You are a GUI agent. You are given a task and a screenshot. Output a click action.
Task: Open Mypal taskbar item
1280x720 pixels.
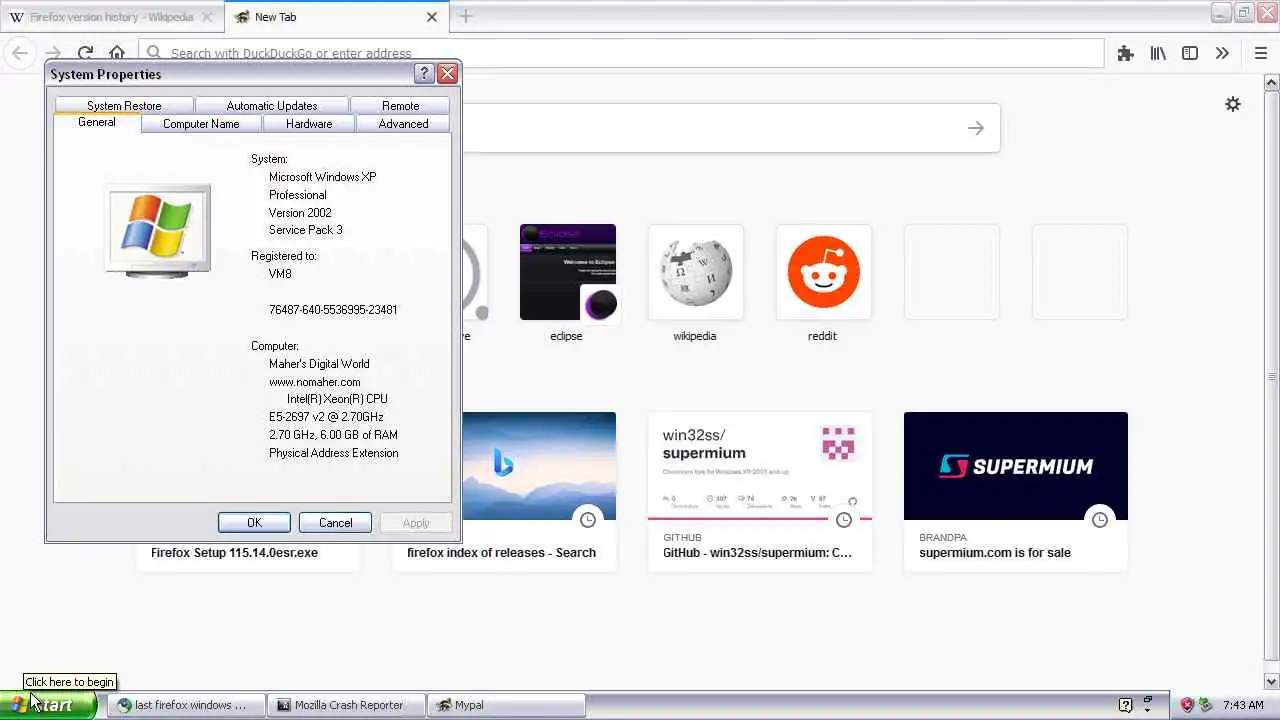506,705
